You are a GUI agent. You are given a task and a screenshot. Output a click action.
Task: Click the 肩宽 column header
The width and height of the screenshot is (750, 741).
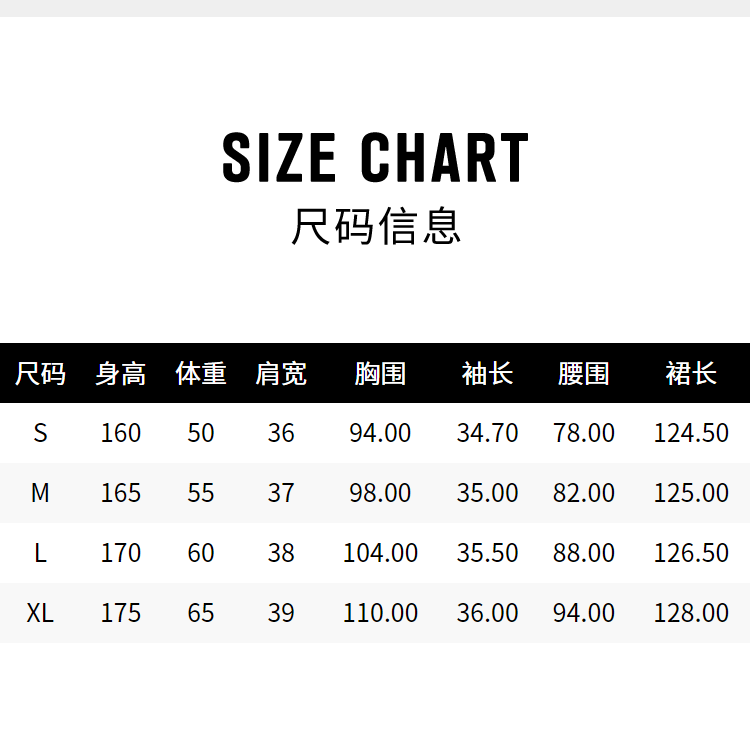[281, 374]
